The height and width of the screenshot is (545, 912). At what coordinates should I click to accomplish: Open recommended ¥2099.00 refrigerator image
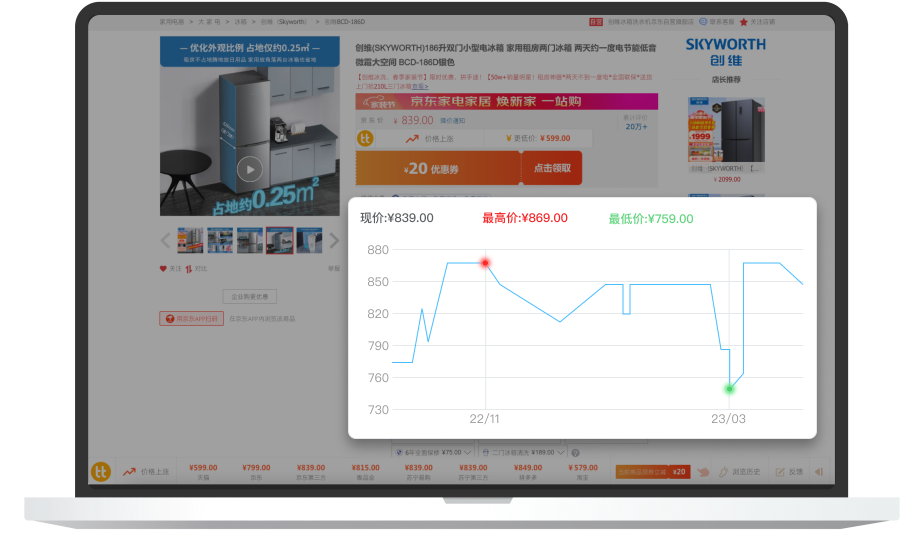[x=726, y=130]
